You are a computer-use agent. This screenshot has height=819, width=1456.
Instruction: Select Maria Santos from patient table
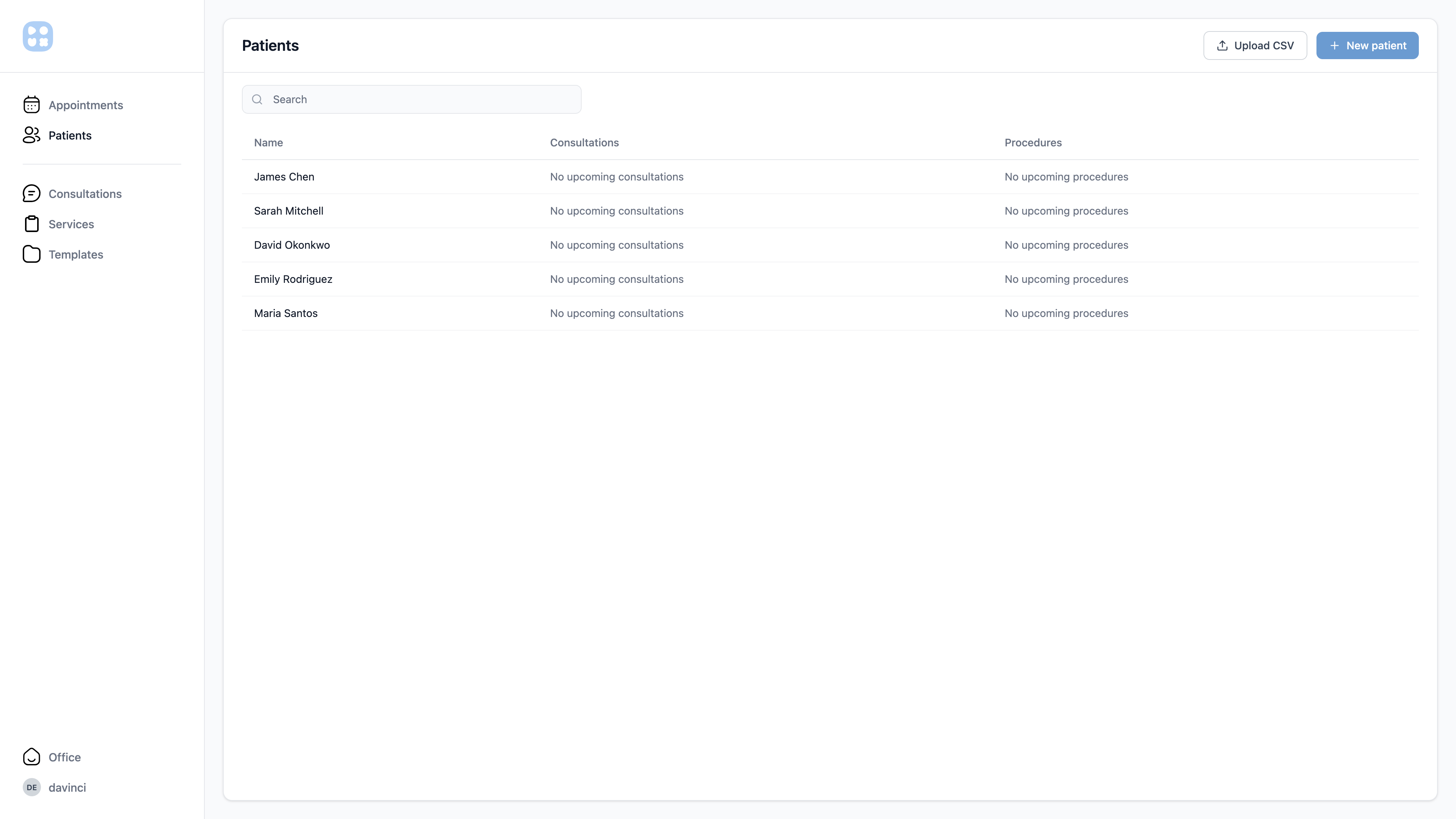(x=286, y=313)
